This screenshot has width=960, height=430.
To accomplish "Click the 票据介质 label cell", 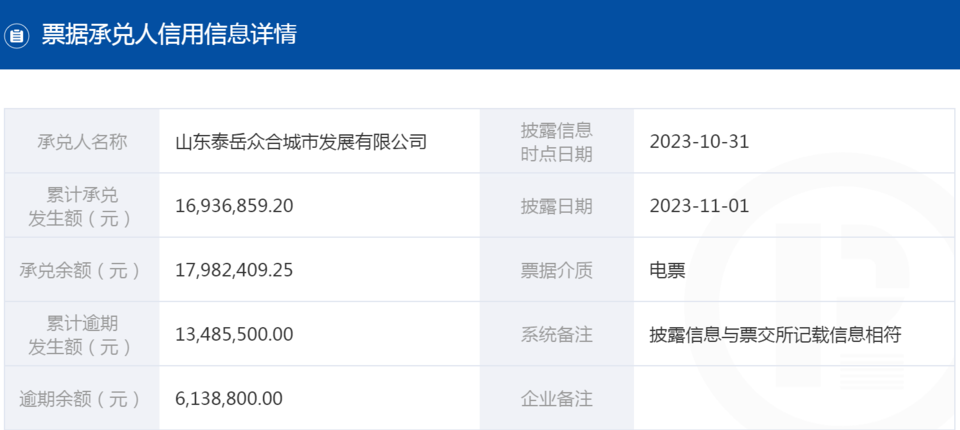I will (x=557, y=270).
